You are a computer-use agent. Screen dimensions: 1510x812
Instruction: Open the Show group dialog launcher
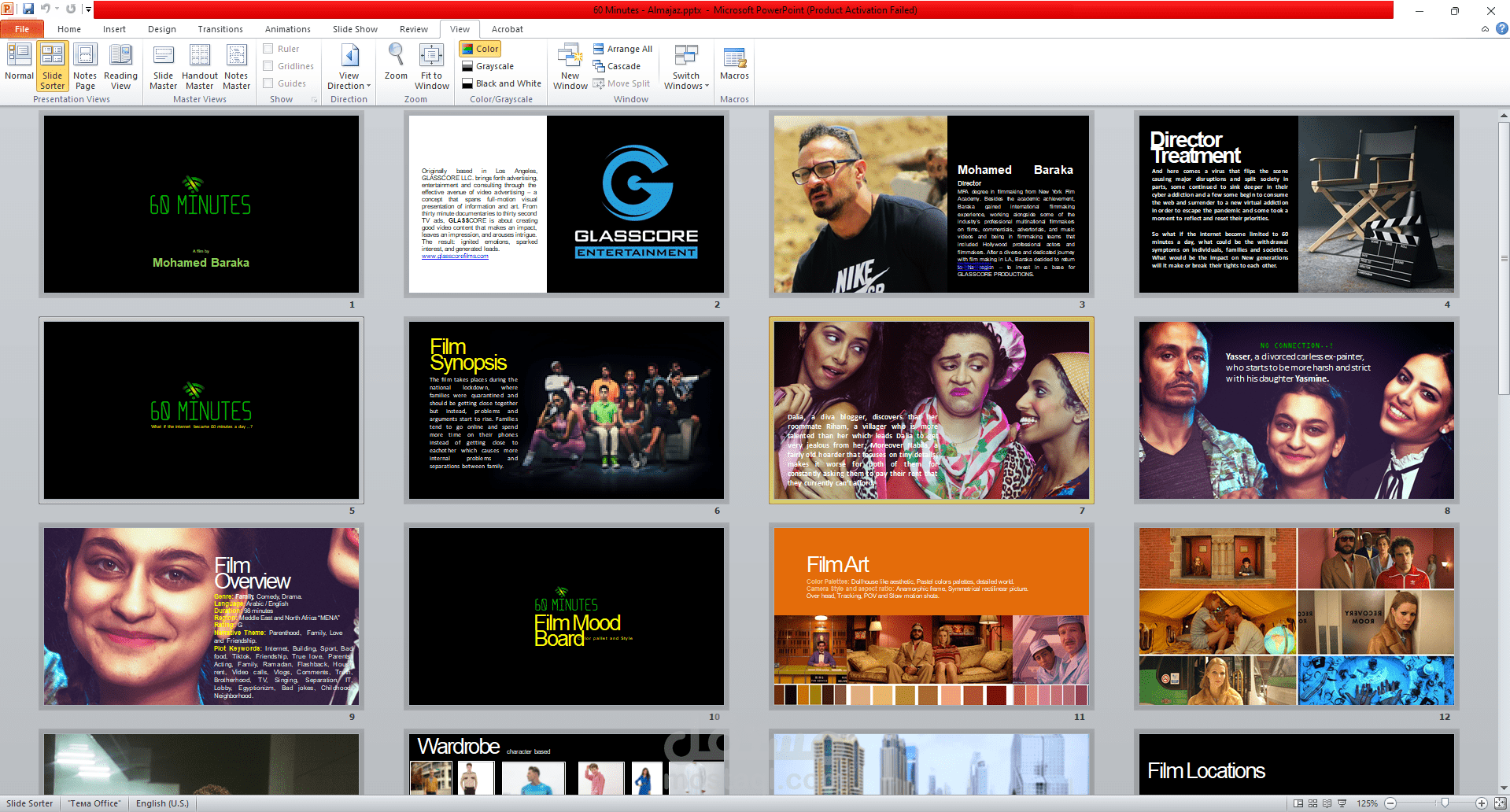(x=315, y=100)
